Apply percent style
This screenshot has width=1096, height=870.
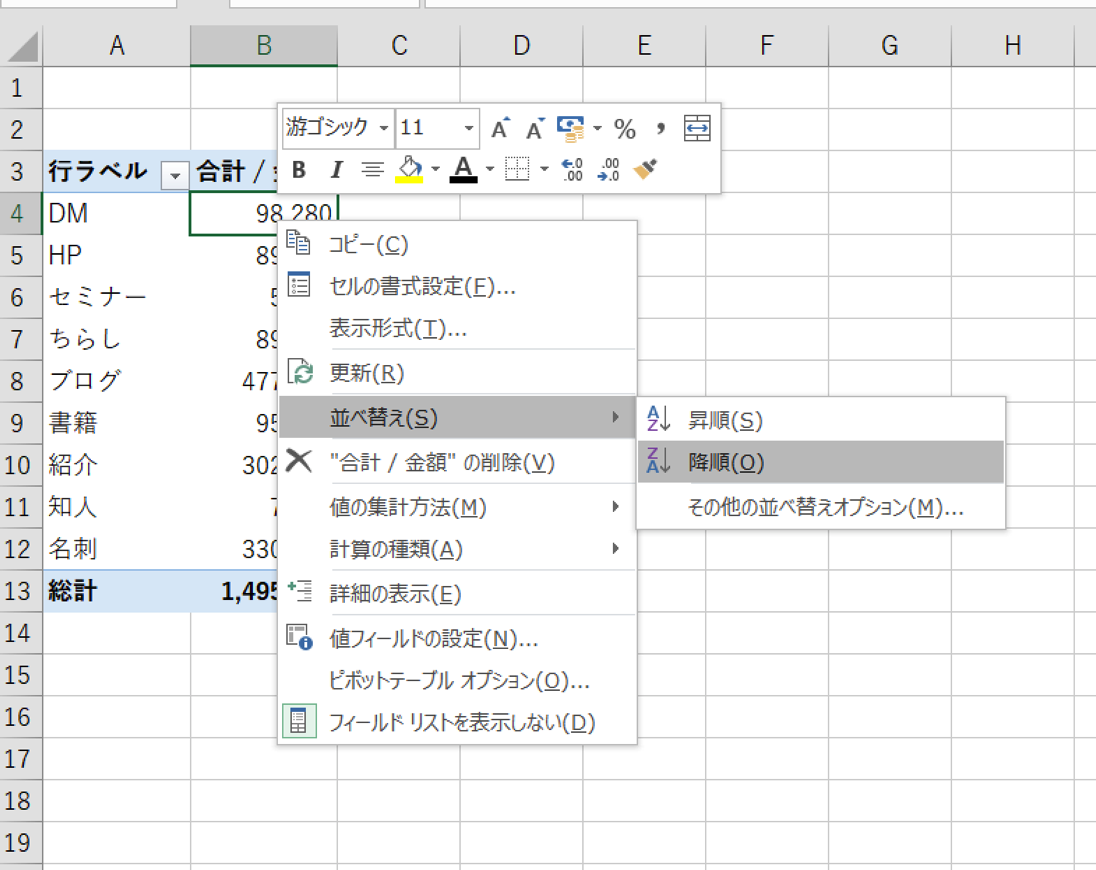point(625,129)
